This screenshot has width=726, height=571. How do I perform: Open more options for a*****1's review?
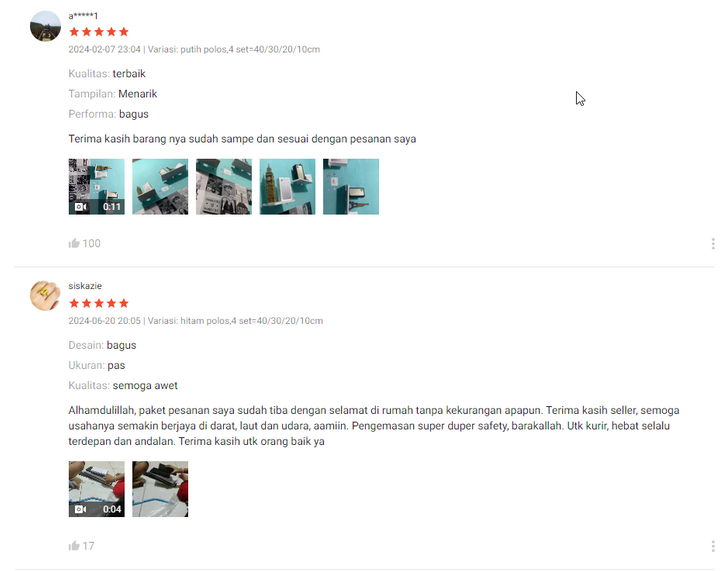713,244
